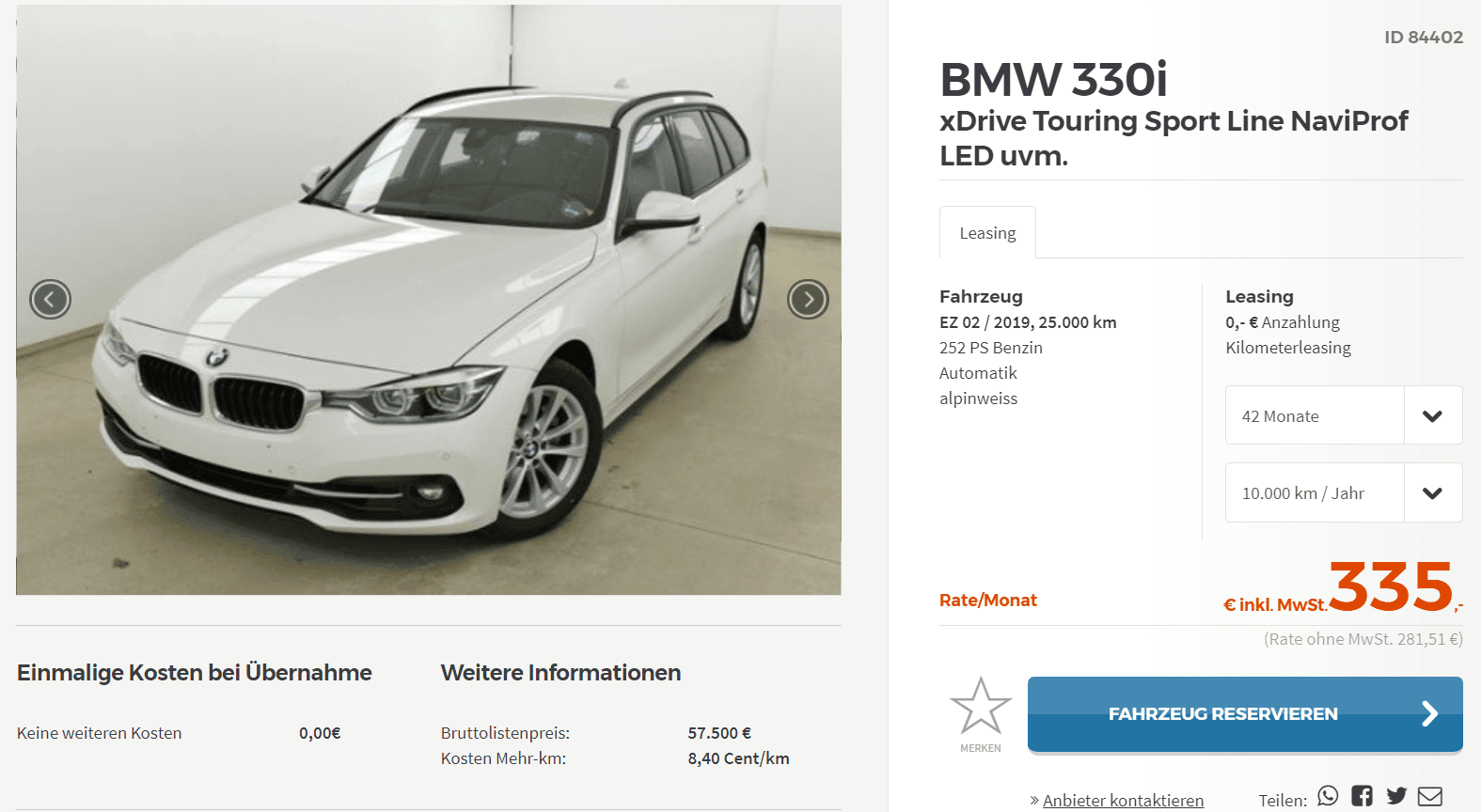Show the previous car photo

tap(50, 300)
